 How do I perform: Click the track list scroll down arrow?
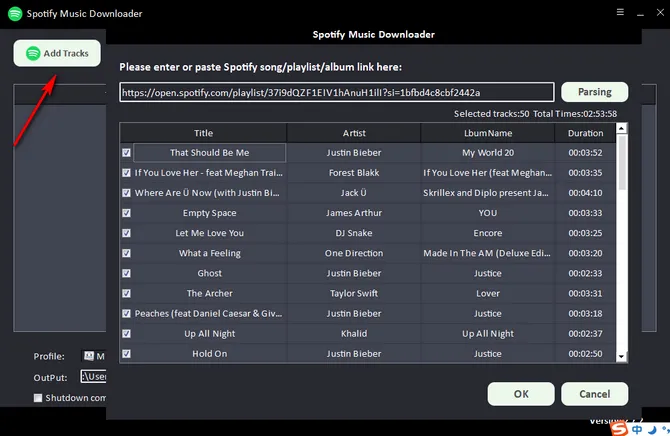click(622, 356)
